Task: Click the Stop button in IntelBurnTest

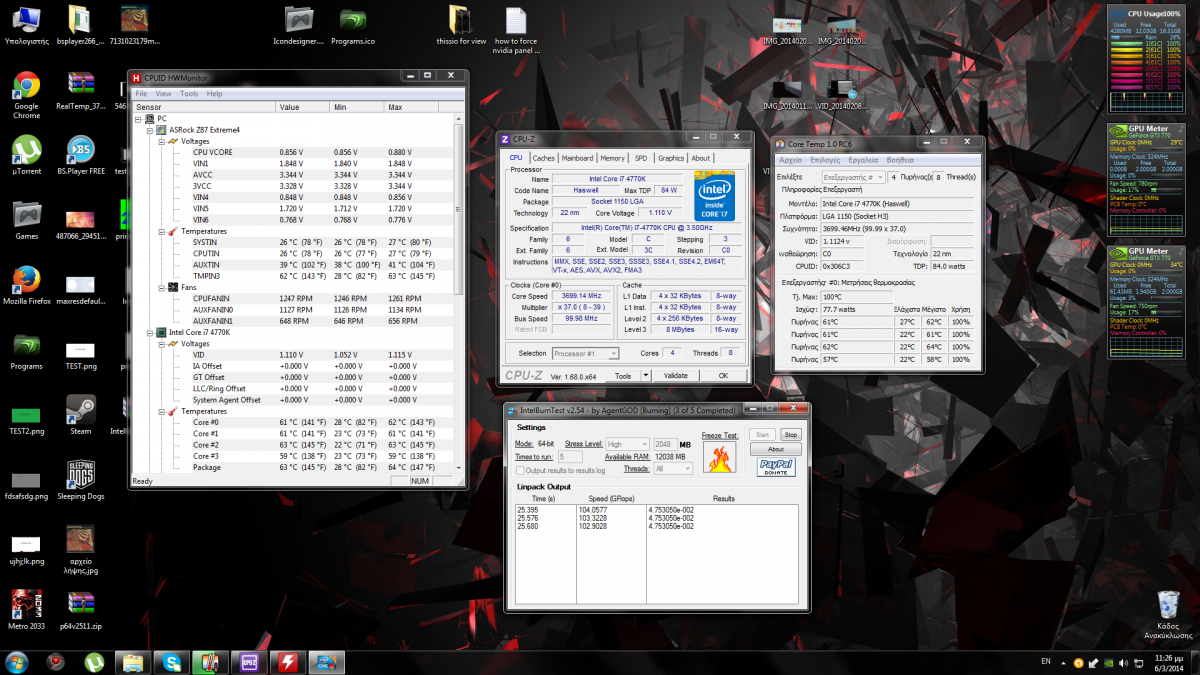Action: click(x=790, y=435)
